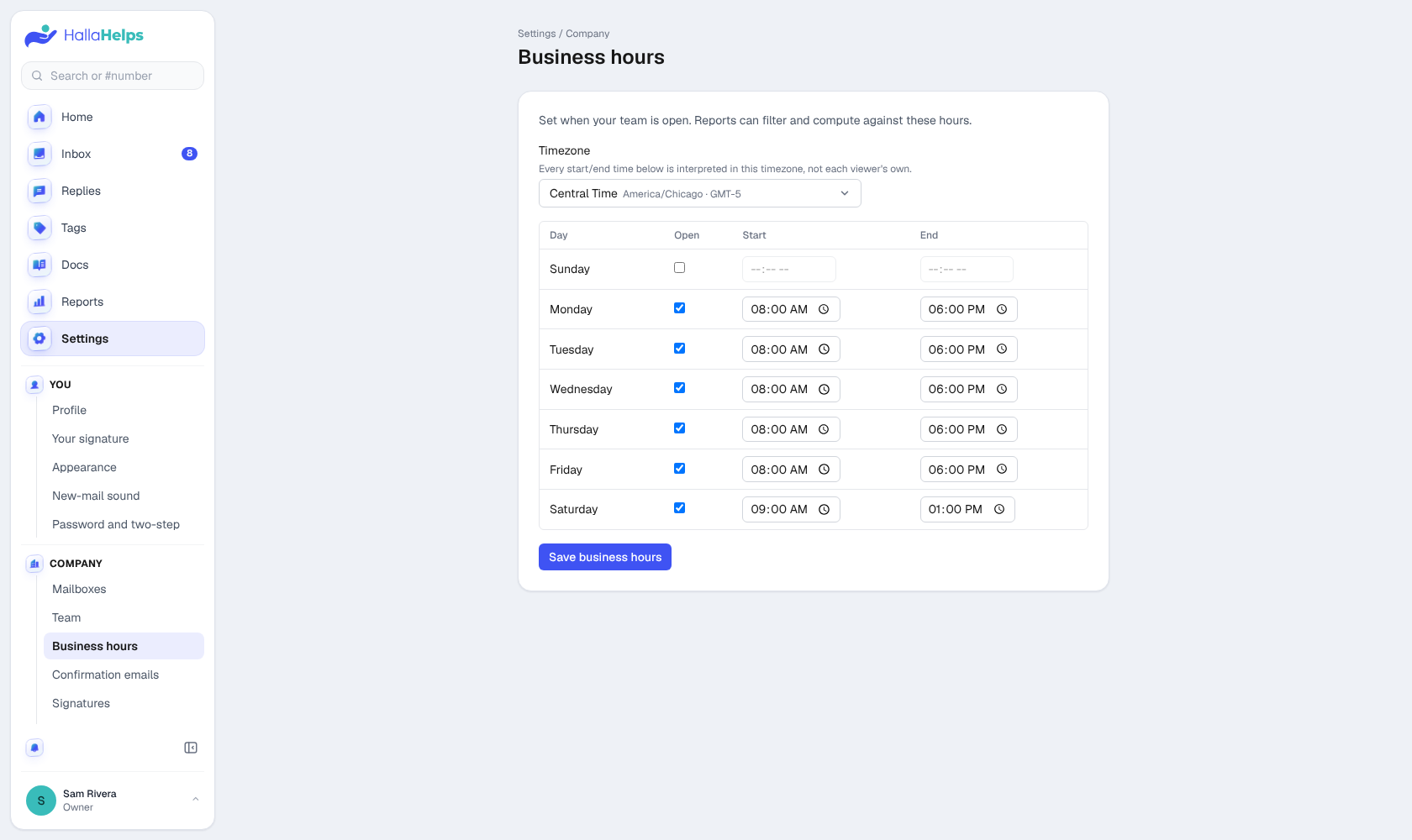Viewport: 1412px width, 840px height.
Task: Click the Settings / Company breadcrumb
Action: tap(563, 34)
